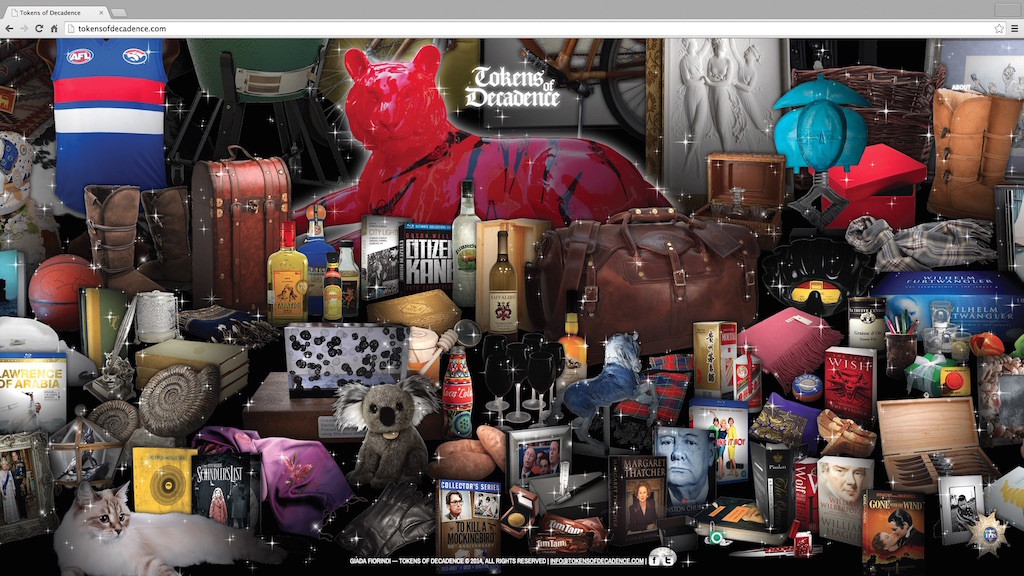1024x576 pixels.
Task: Select the Margaret Thatcher book
Action: [637, 499]
